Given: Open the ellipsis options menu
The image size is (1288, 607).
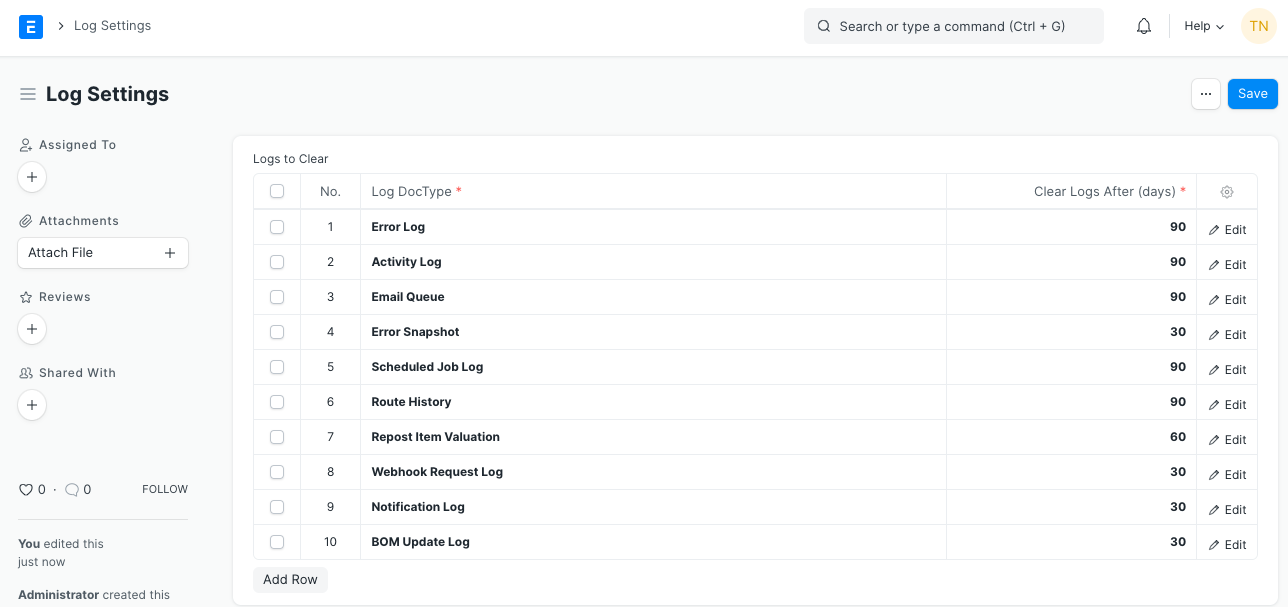Looking at the screenshot, I should pos(1206,93).
